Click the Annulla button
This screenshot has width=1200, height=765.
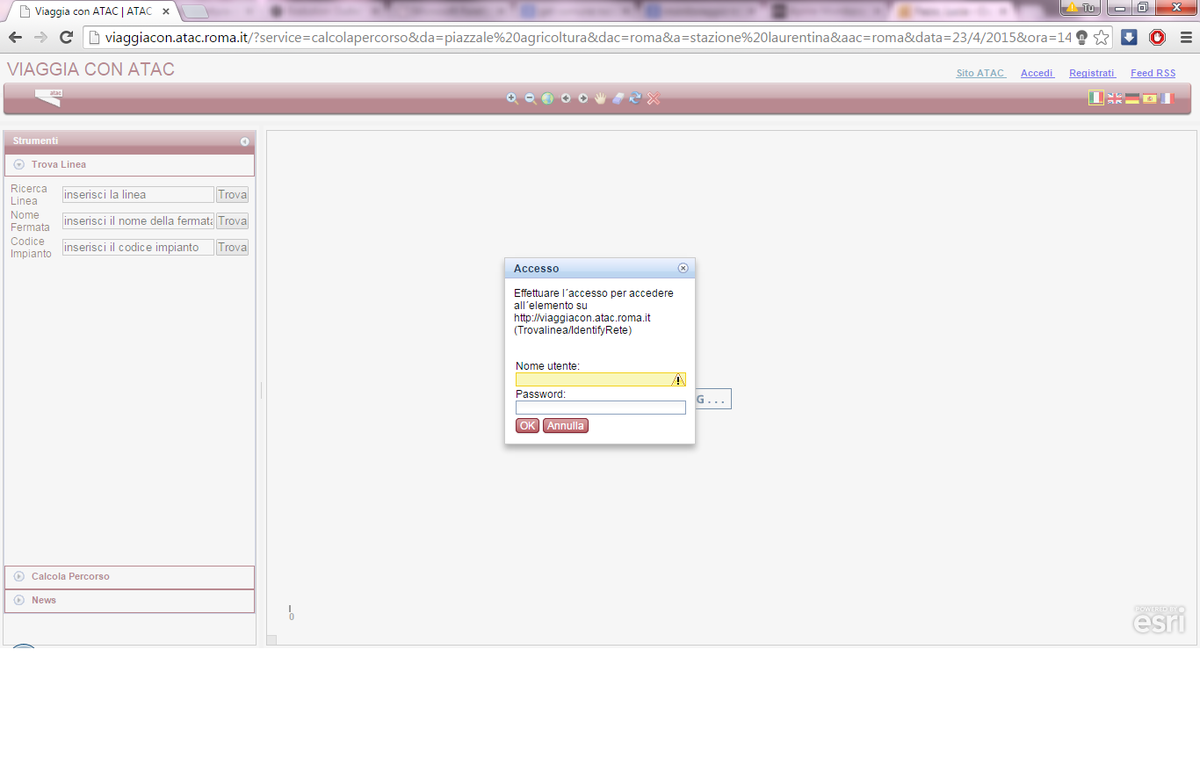[566, 426]
